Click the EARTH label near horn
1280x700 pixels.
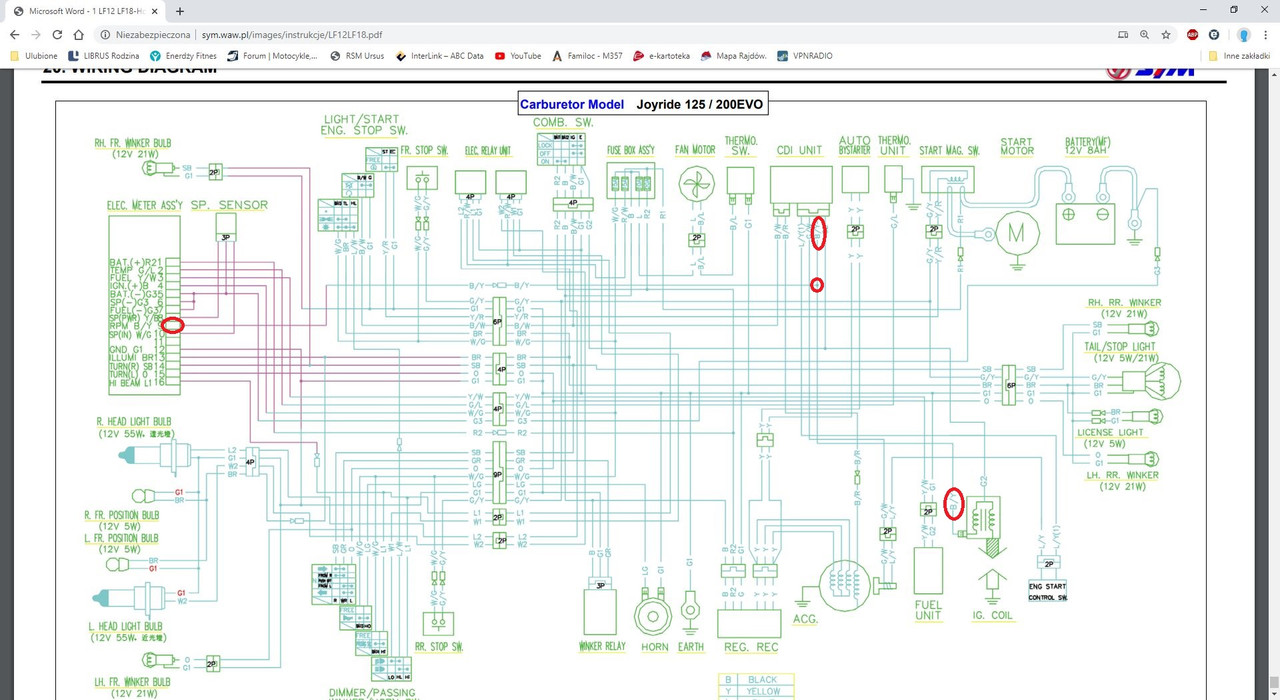pyautogui.click(x=690, y=646)
